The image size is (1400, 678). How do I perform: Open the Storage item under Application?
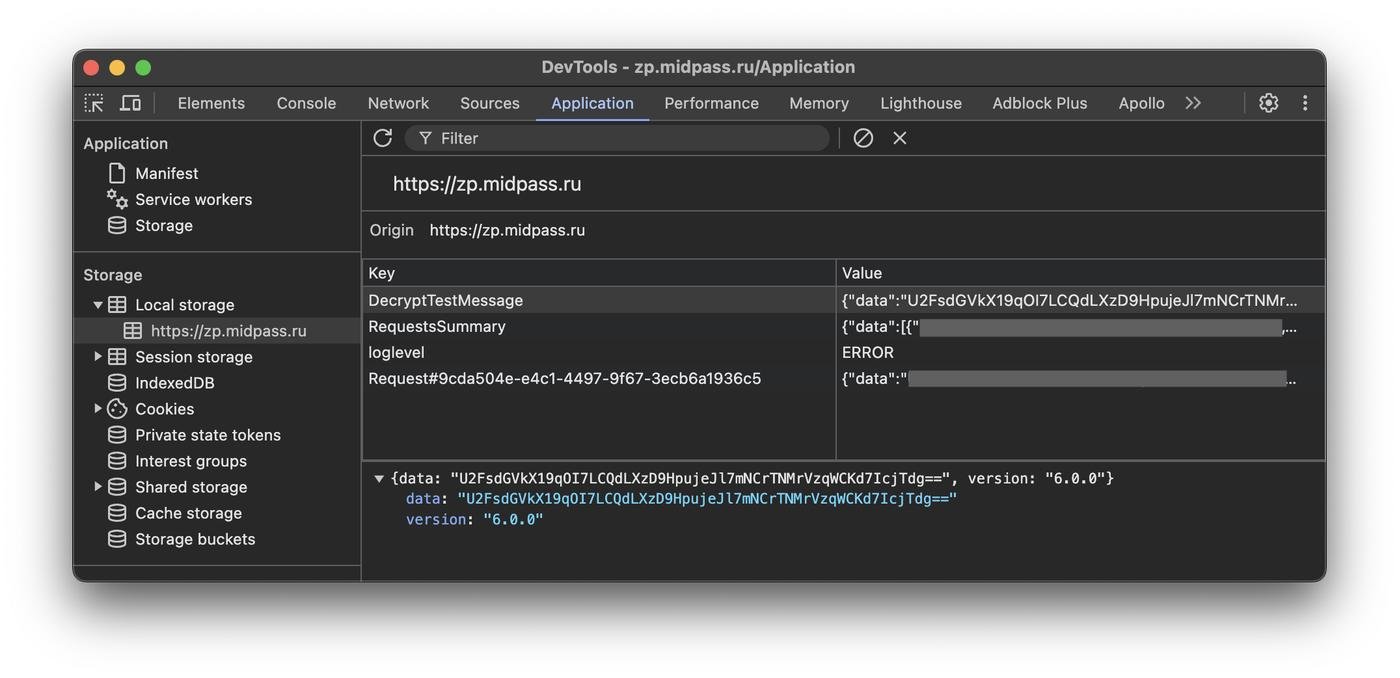click(164, 225)
